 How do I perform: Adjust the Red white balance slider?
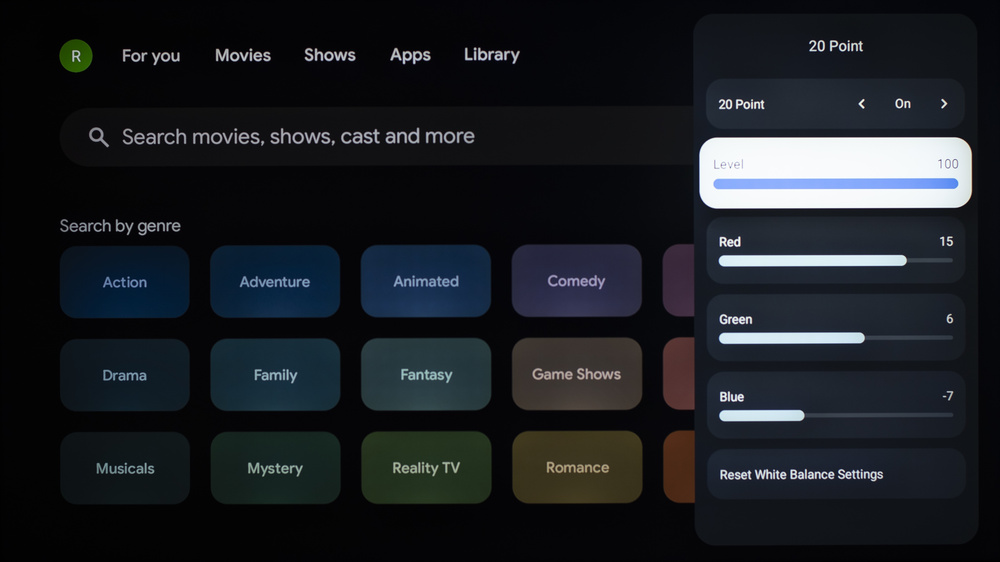click(835, 261)
